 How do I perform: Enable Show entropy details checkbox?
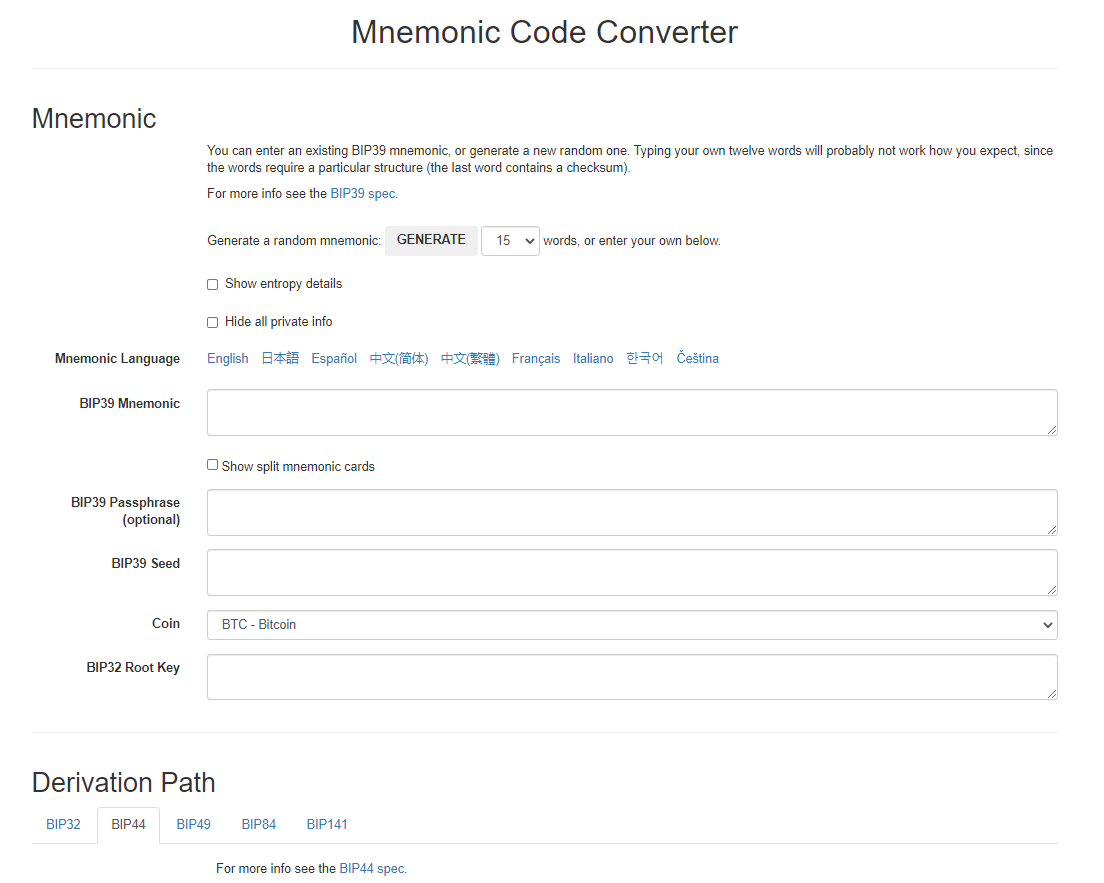coord(213,284)
